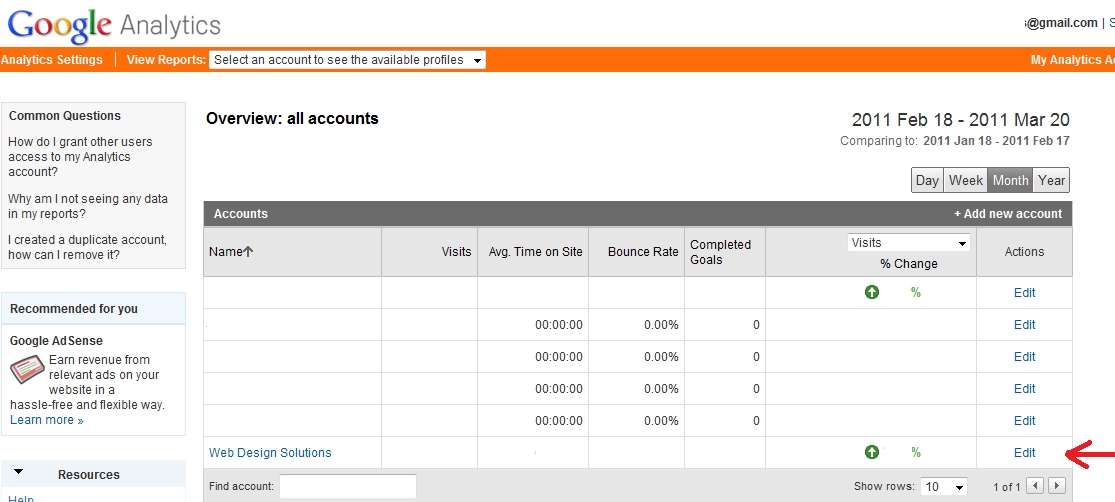
Task: Click the sort arrow beside Name column
Action: pyautogui.click(x=248, y=252)
